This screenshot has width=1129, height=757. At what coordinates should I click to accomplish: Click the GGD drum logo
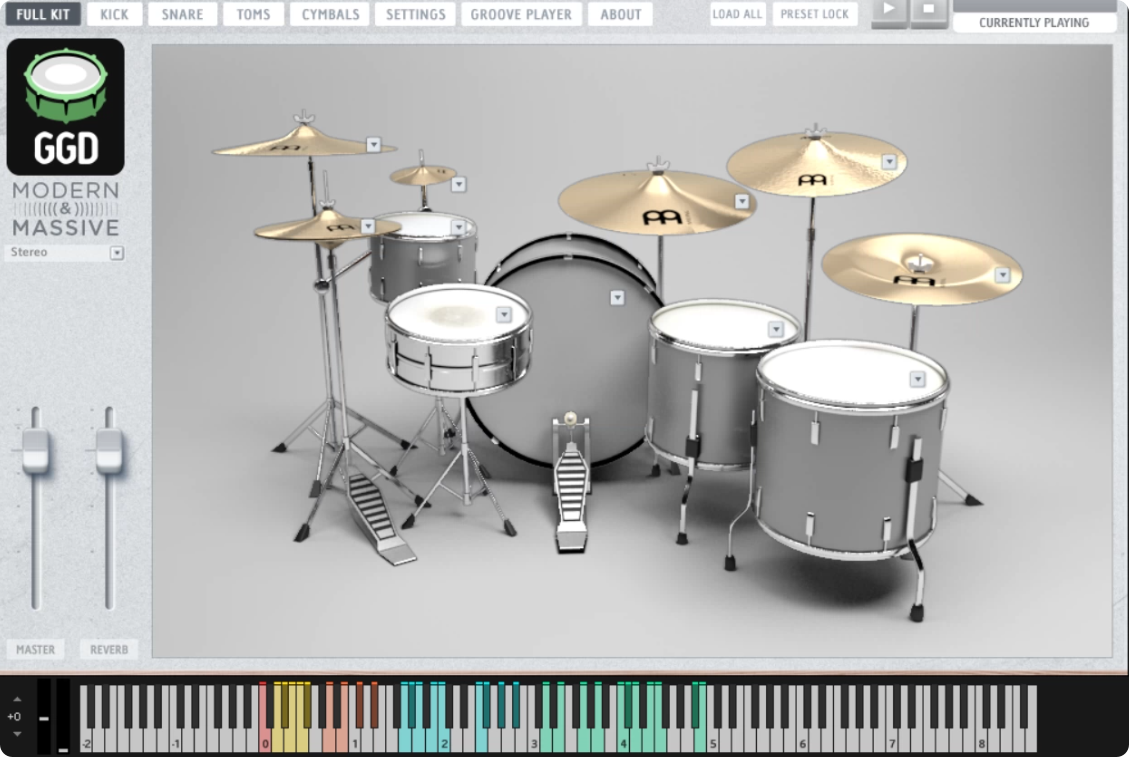pos(66,107)
